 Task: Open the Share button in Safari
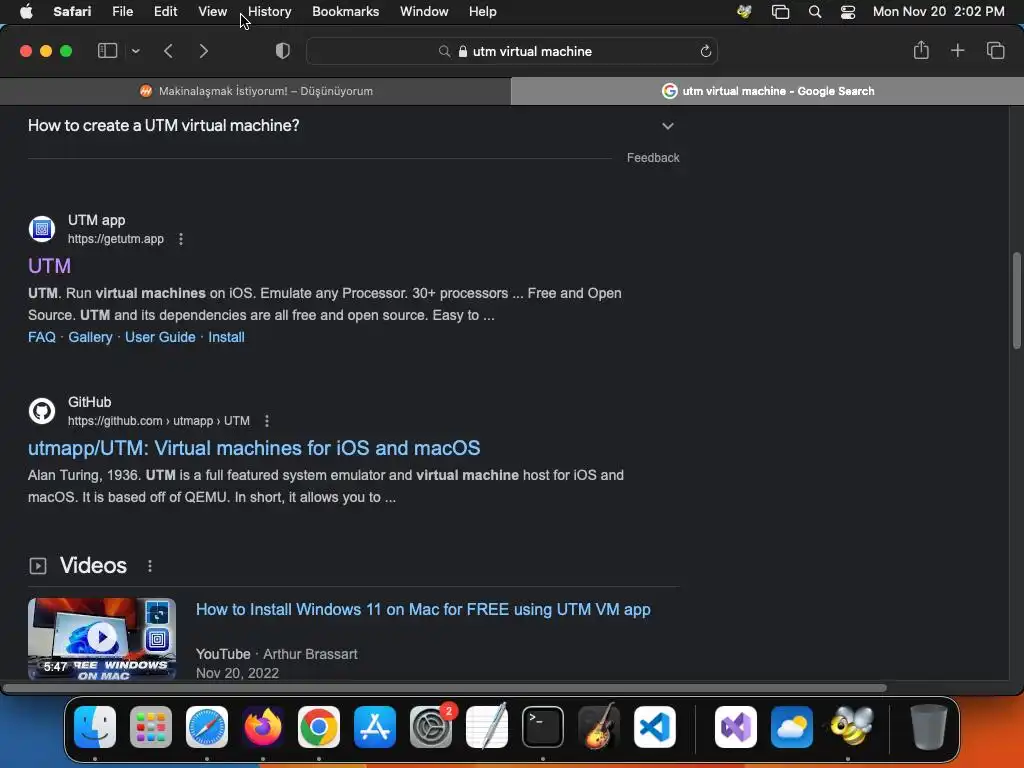(x=921, y=50)
